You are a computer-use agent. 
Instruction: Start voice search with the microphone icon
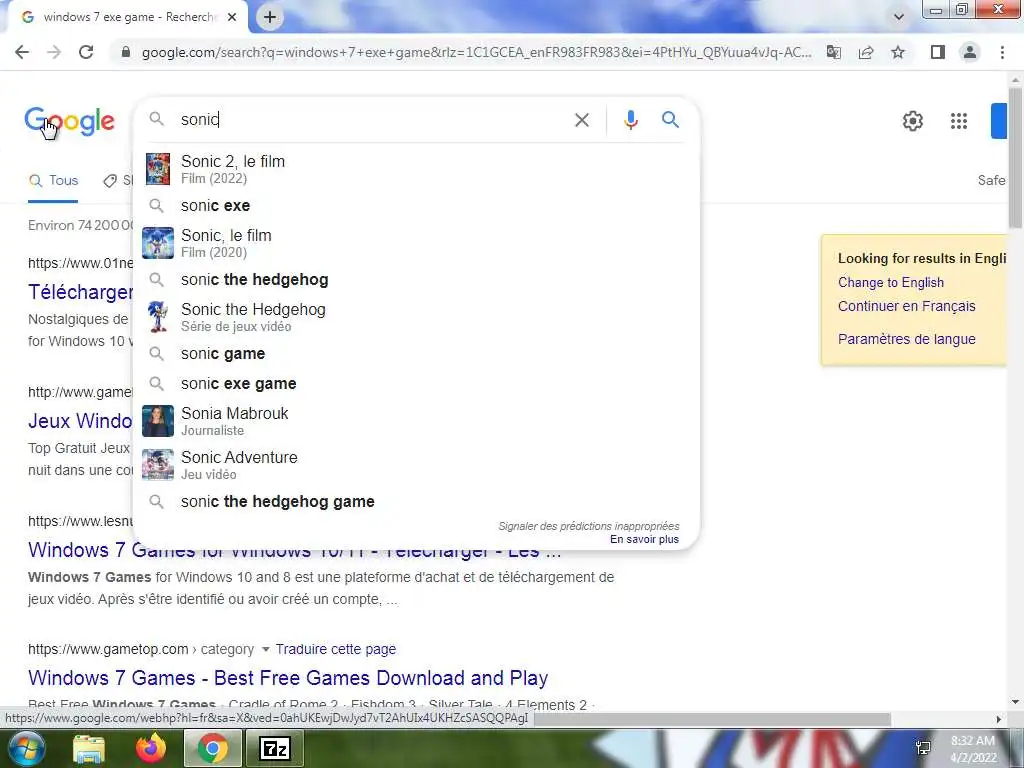click(x=631, y=120)
